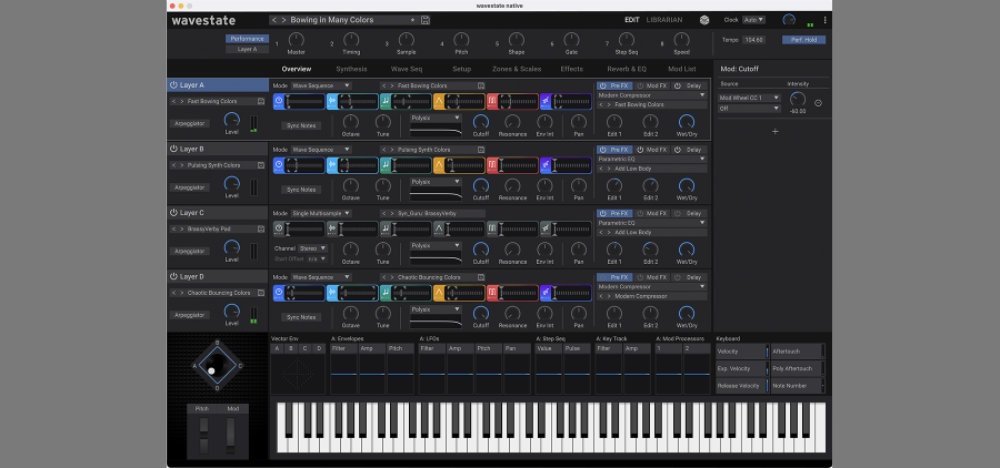
Task: Select Layer D's green pitch lane icon
Action: (386, 293)
